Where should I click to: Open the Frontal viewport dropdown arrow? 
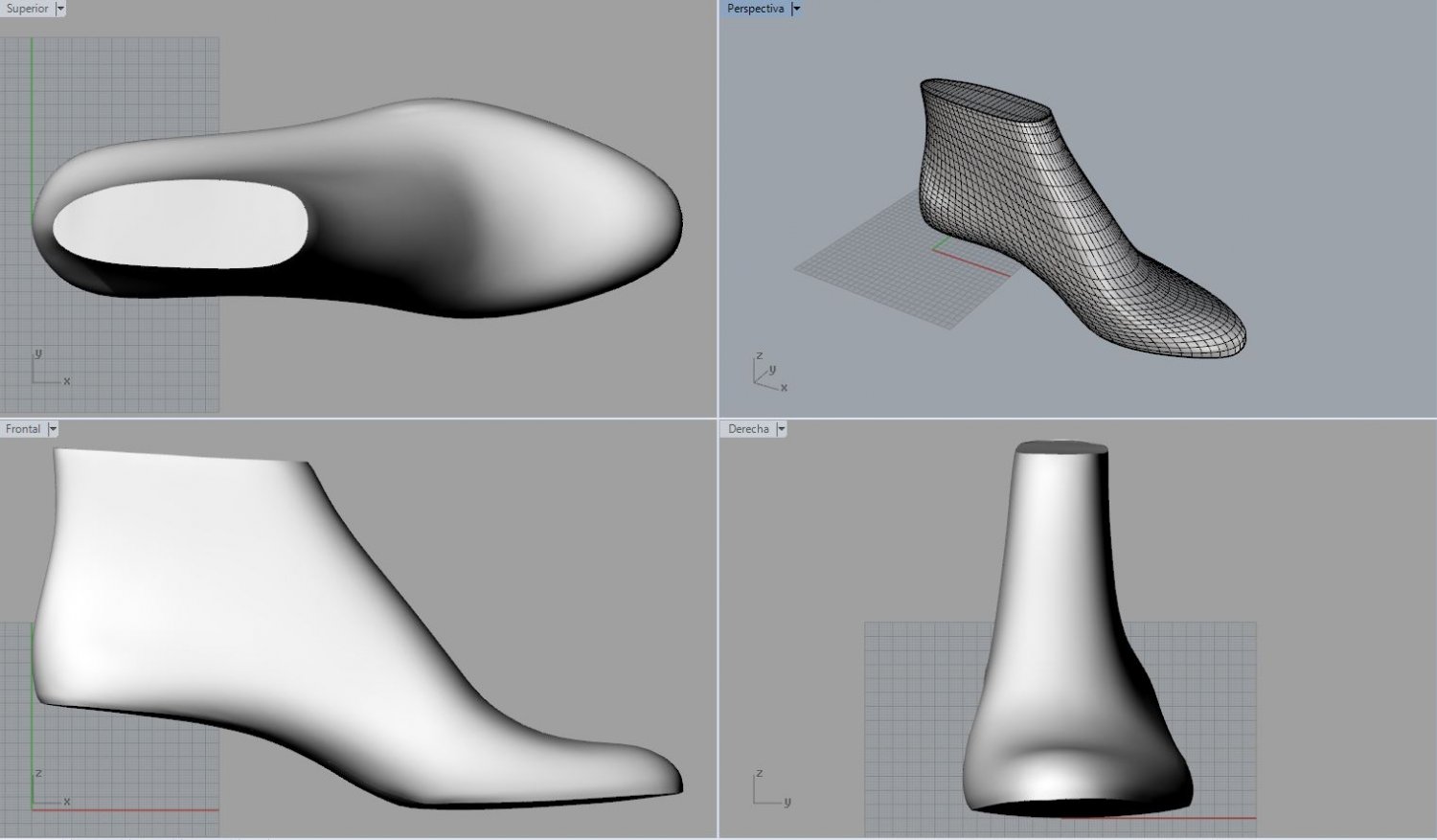pyautogui.click(x=54, y=428)
